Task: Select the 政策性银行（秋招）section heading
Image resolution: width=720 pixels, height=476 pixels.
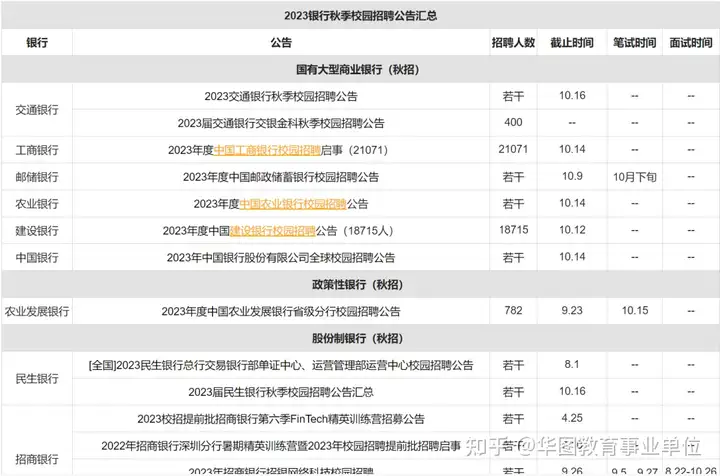Action: point(358,285)
